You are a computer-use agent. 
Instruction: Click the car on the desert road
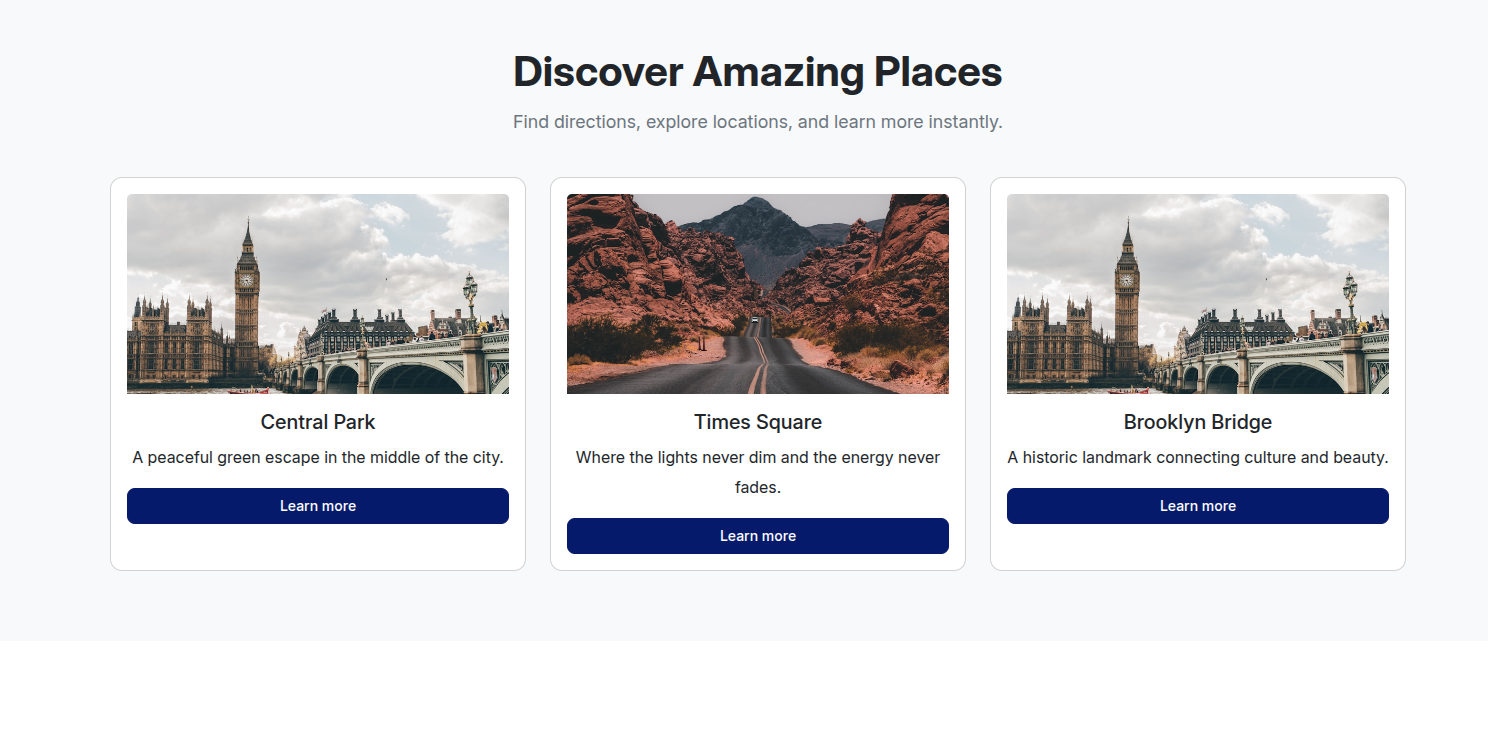[753, 321]
